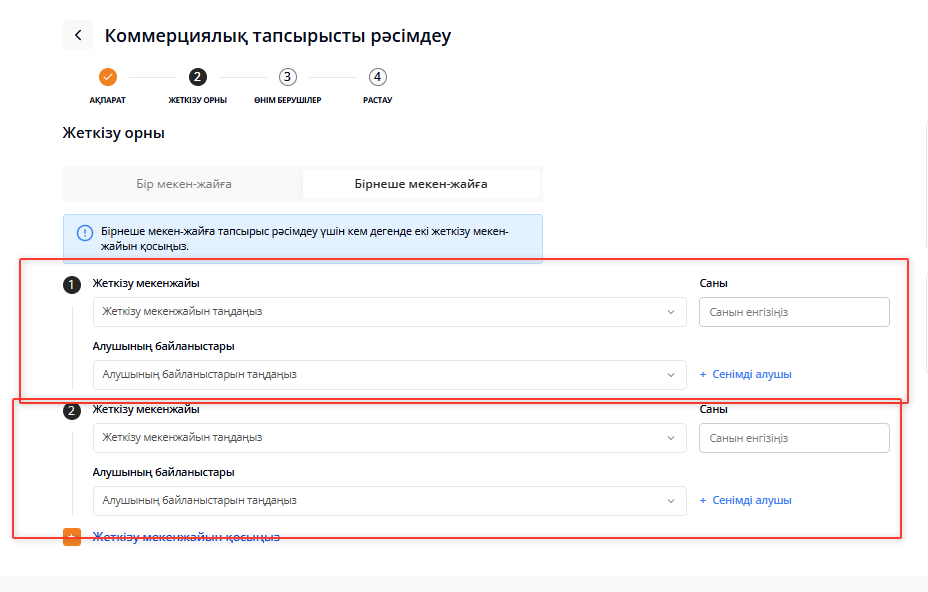Open second Жеткізу мекенжайы dropdown

(x=389, y=438)
